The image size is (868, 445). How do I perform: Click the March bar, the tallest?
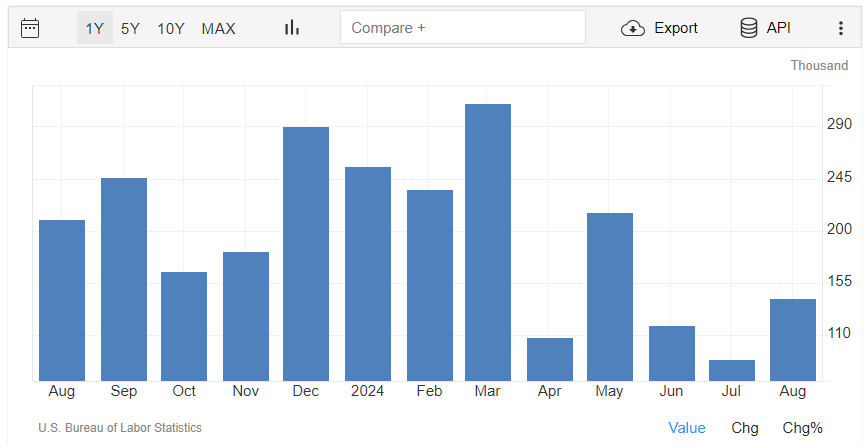coord(488,242)
